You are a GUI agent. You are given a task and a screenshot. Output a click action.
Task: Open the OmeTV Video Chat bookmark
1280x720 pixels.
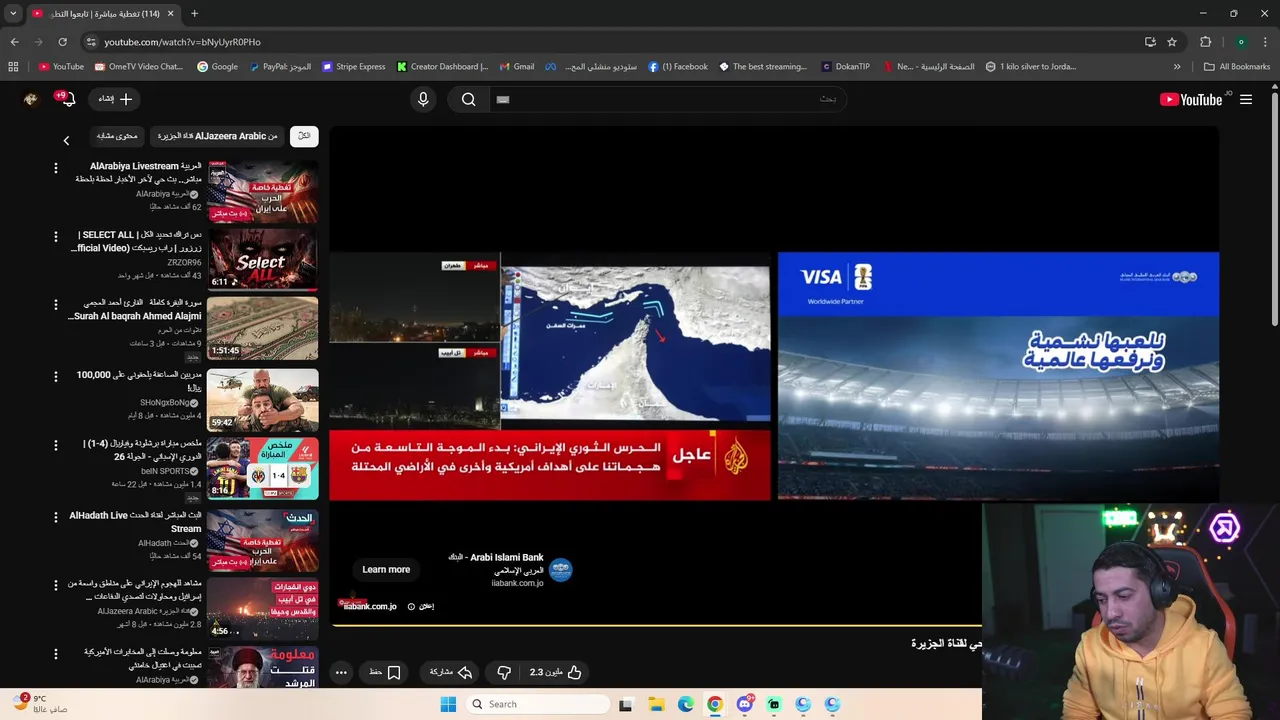pos(139,67)
